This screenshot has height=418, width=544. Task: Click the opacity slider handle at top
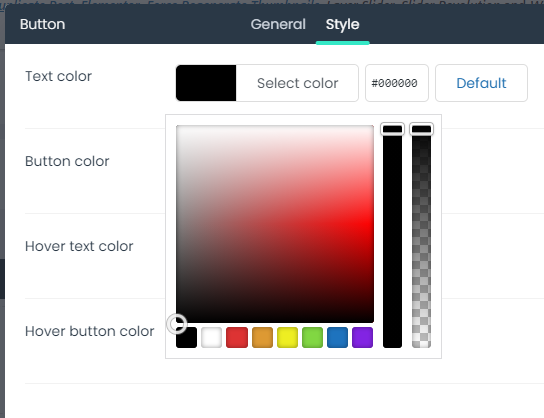(422, 129)
